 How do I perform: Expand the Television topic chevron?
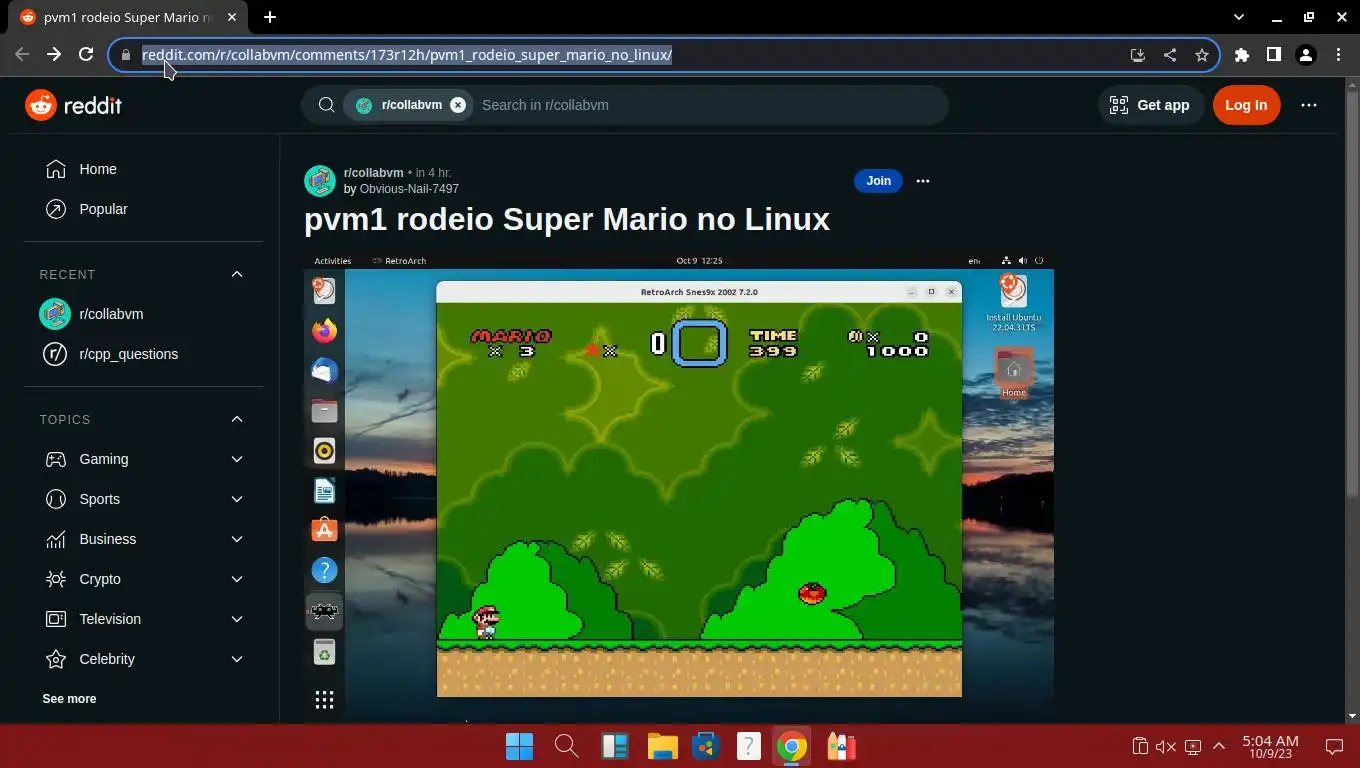[x=237, y=619]
